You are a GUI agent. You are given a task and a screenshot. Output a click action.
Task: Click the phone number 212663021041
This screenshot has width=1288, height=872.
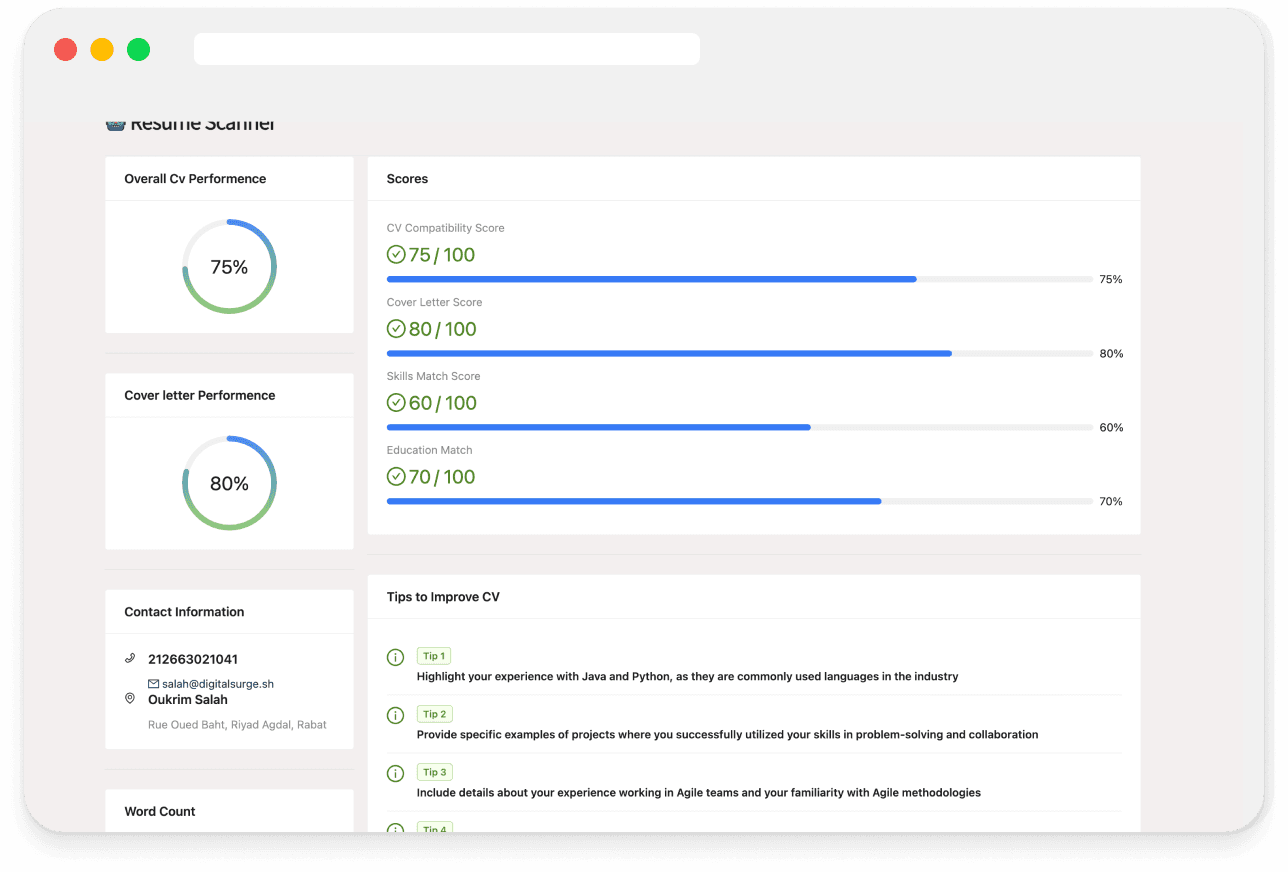193,659
